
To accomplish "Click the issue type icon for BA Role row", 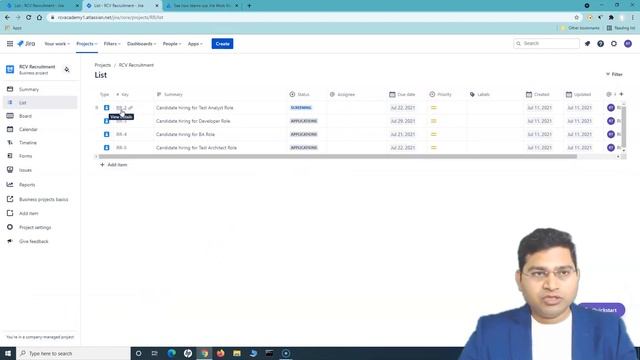I will coord(107,134).
